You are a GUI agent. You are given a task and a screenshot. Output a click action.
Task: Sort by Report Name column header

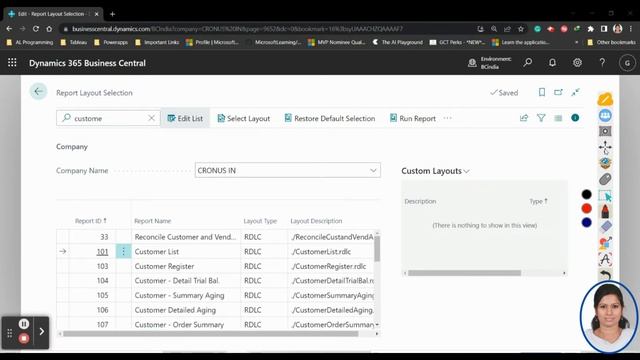pyautogui.click(x=153, y=221)
